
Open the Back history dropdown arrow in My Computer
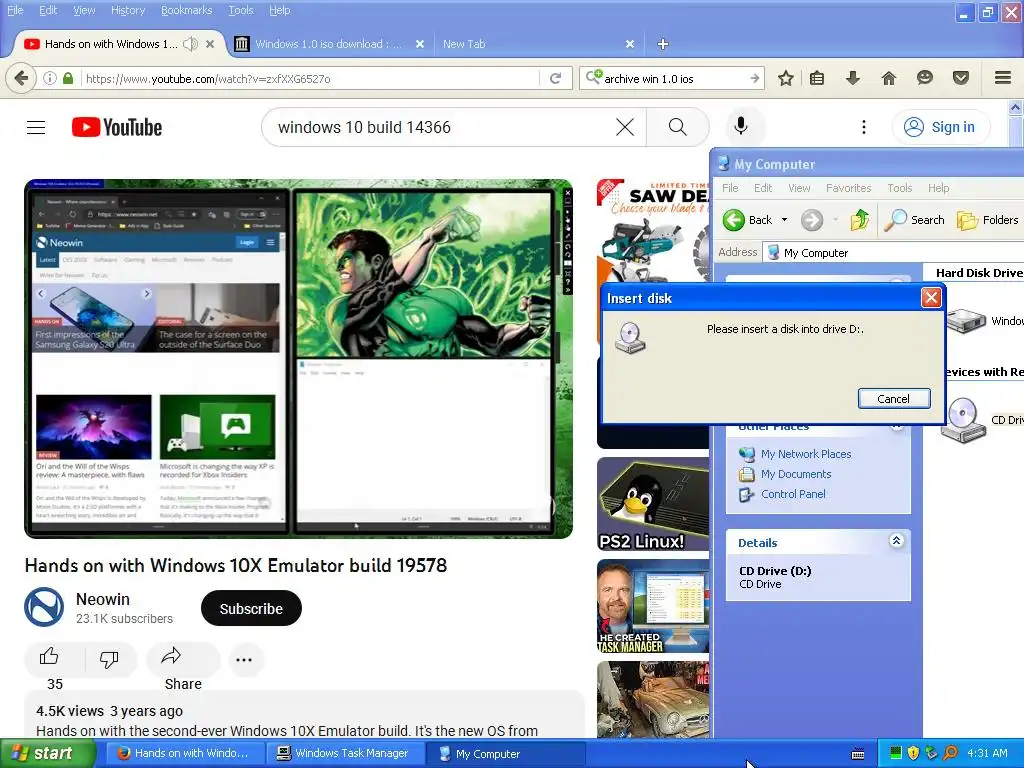click(x=784, y=220)
